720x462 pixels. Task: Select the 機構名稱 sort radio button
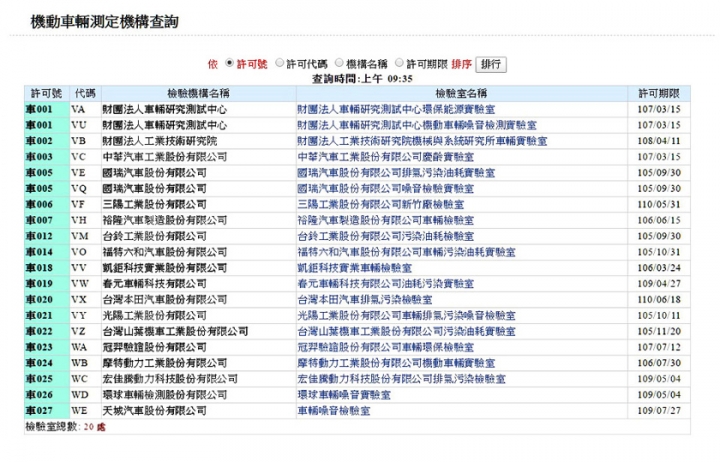click(339, 63)
